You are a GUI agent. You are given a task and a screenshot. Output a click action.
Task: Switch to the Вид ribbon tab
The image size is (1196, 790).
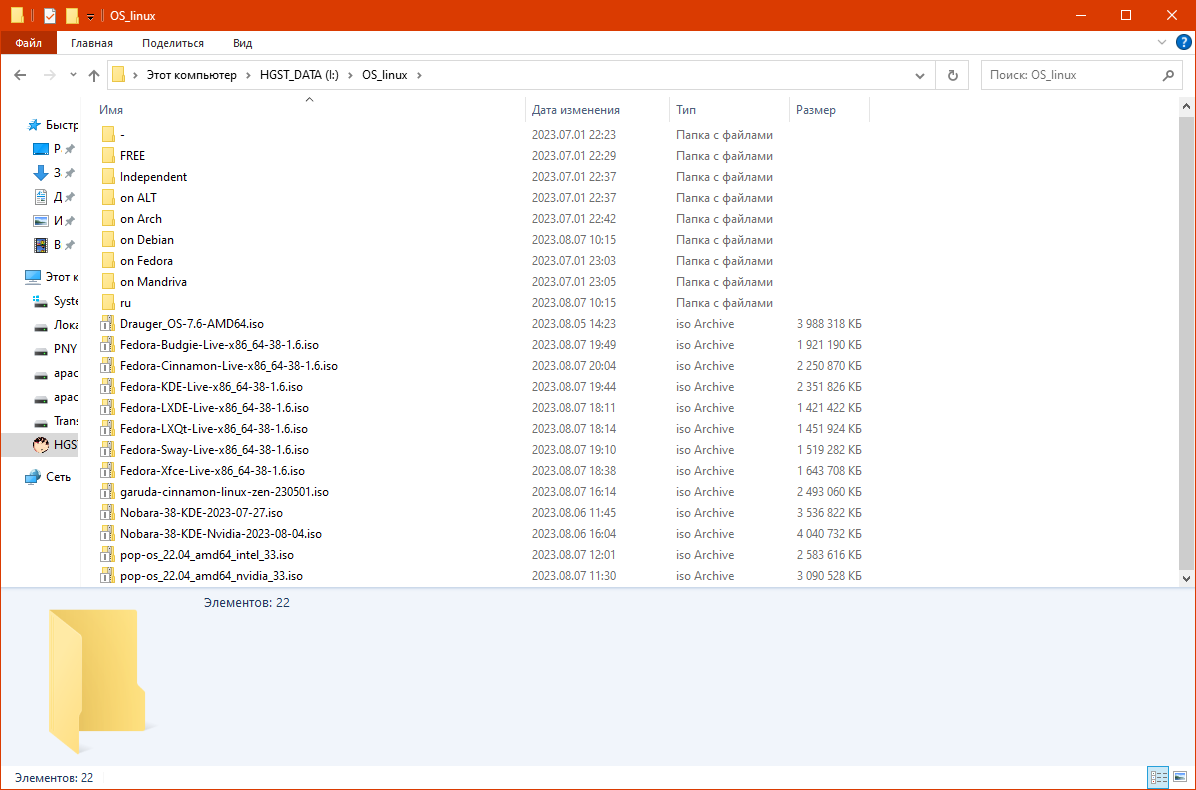(243, 43)
